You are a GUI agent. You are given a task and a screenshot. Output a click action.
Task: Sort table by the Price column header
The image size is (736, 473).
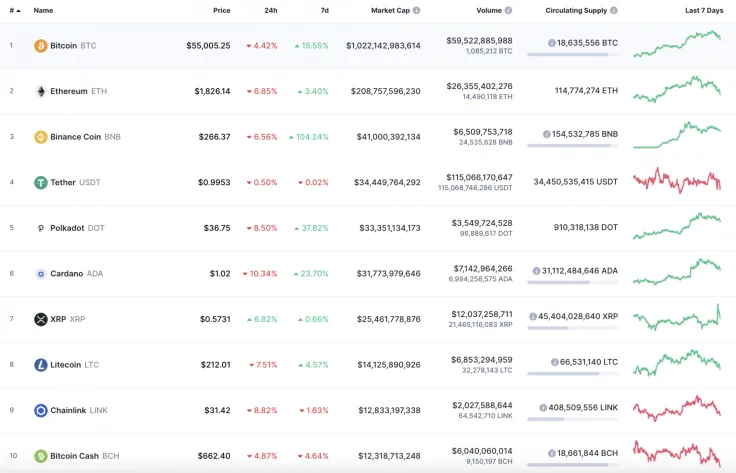(222, 10)
